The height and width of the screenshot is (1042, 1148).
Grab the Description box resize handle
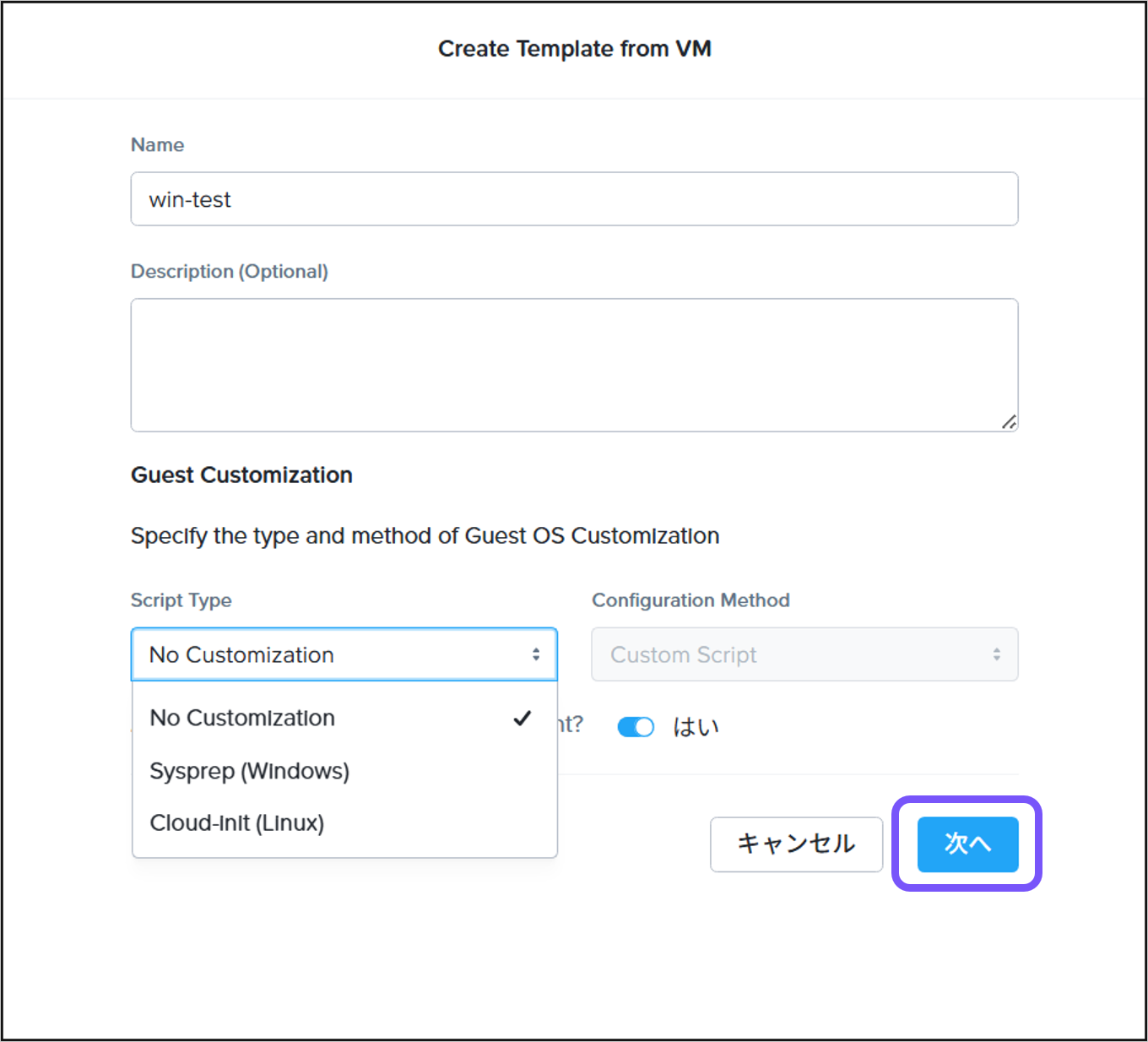[x=1009, y=422]
